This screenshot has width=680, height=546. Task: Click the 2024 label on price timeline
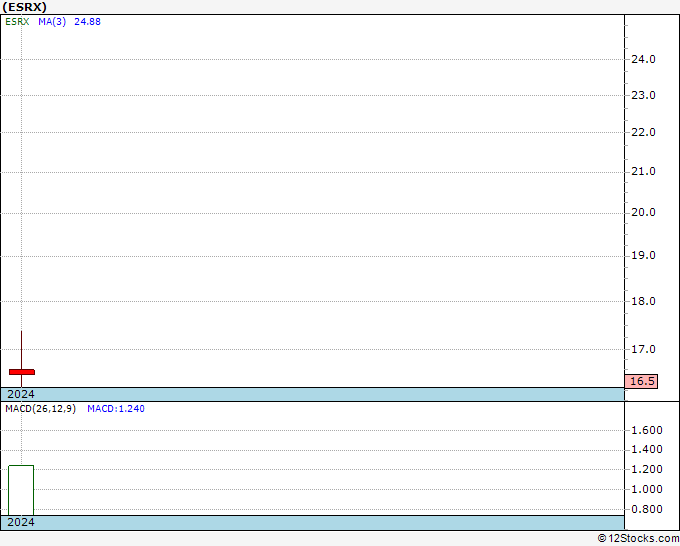tap(21, 394)
